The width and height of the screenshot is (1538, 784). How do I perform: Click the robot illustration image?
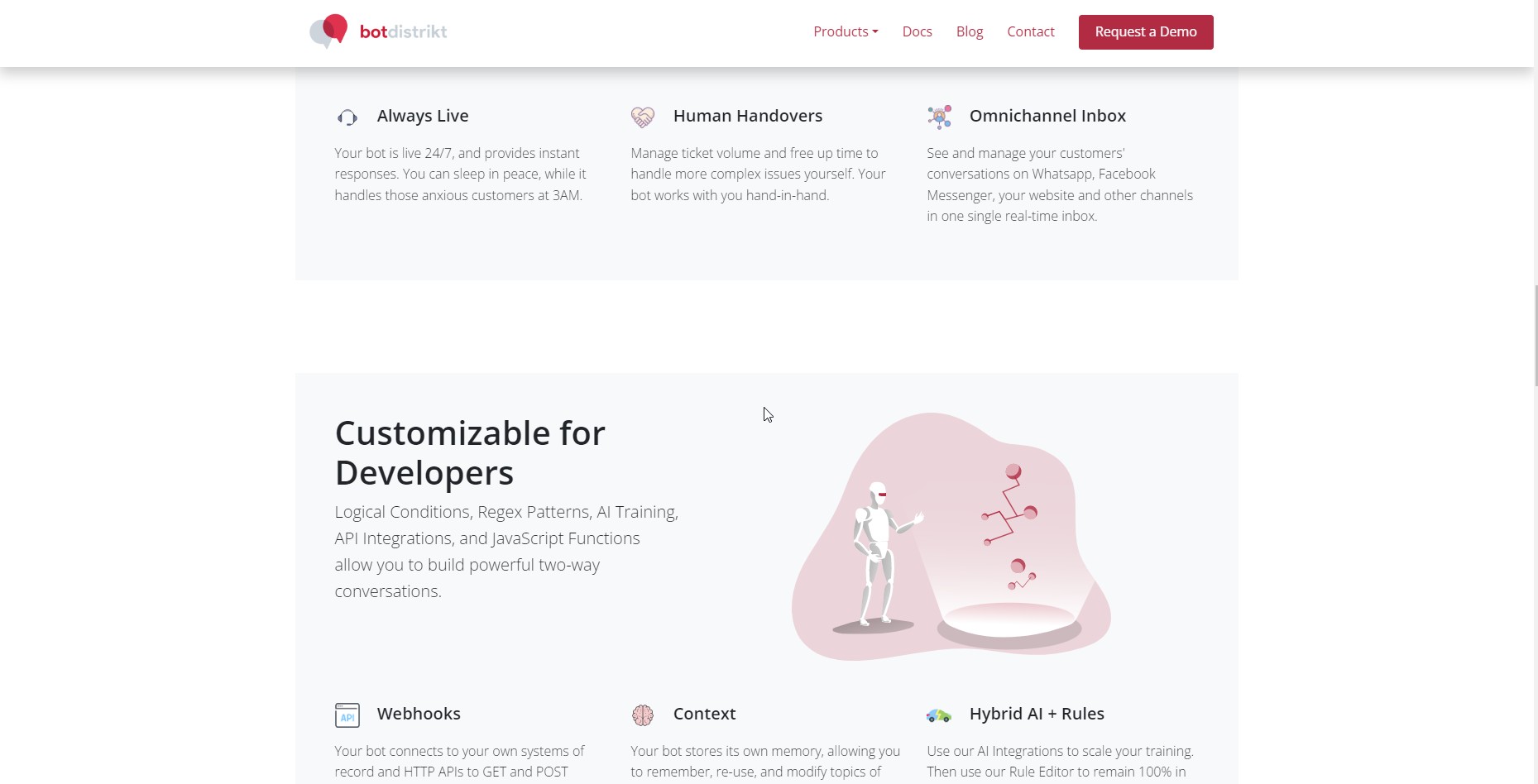[951, 536]
